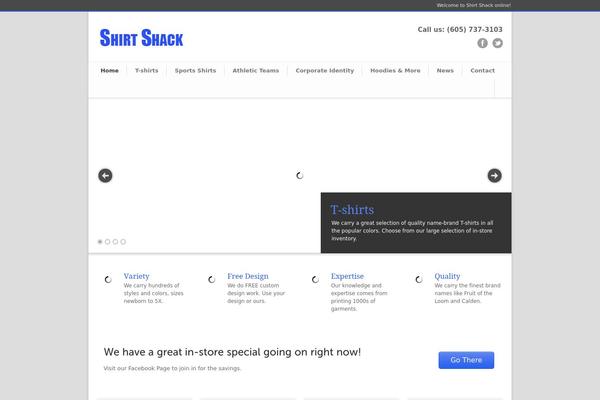
Task: Click the Quality heading
Action: pyautogui.click(x=447, y=276)
